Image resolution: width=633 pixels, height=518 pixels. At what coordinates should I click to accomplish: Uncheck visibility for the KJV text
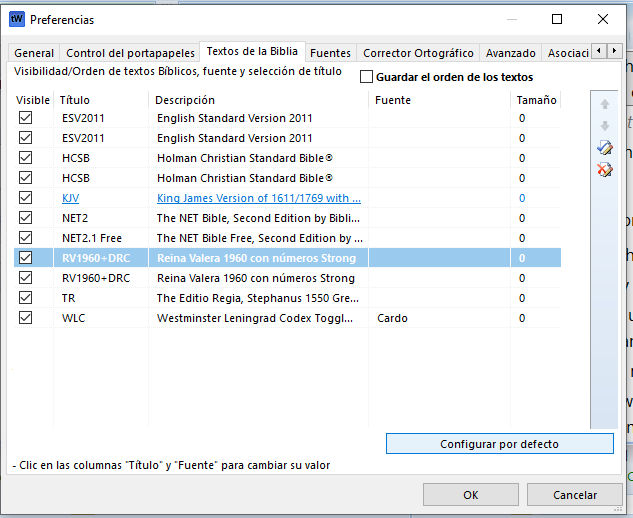pos(26,198)
